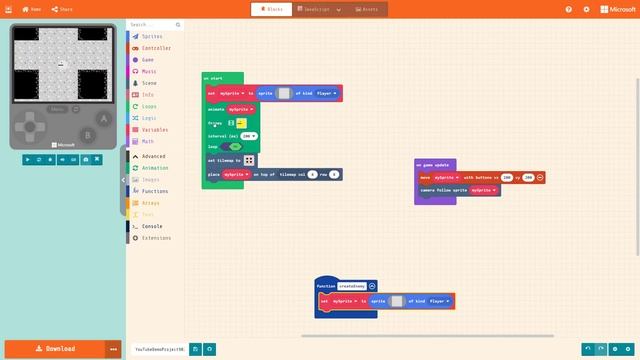
Task: Open mySprite dropdown in place block
Action: tap(236, 175)
